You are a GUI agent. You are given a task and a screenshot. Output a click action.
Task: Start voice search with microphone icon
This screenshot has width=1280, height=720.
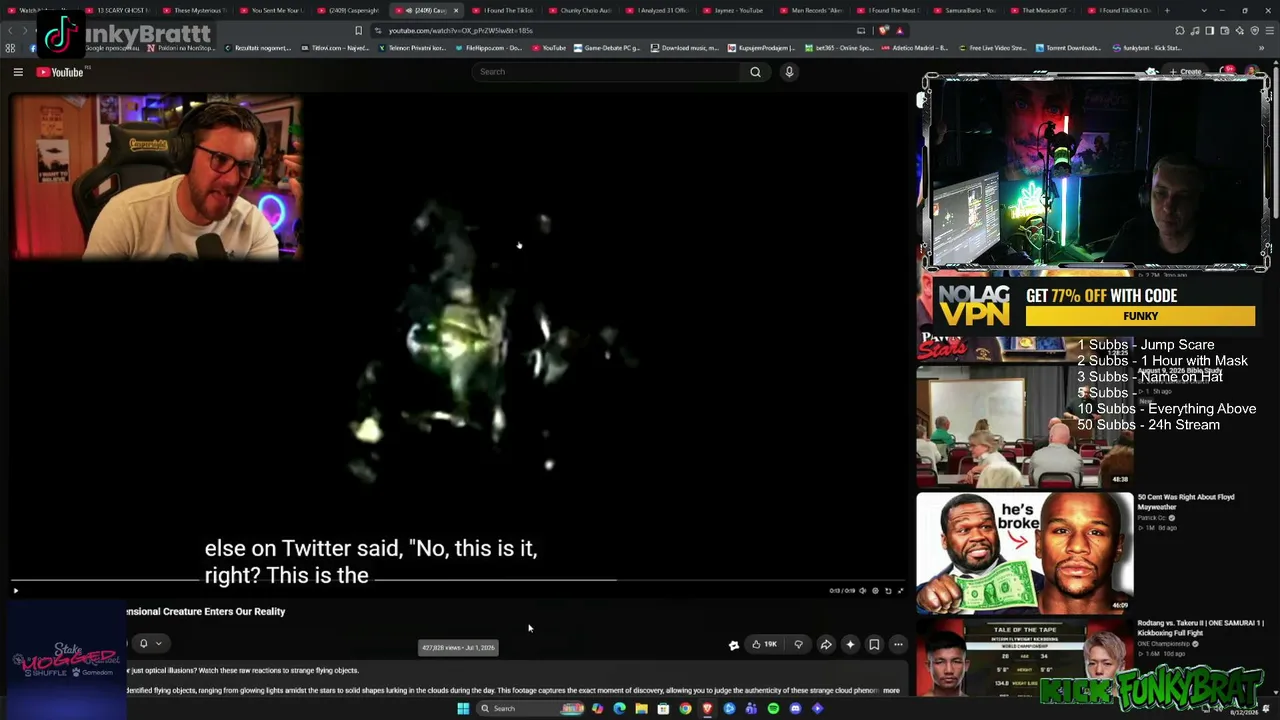[789, 72]
